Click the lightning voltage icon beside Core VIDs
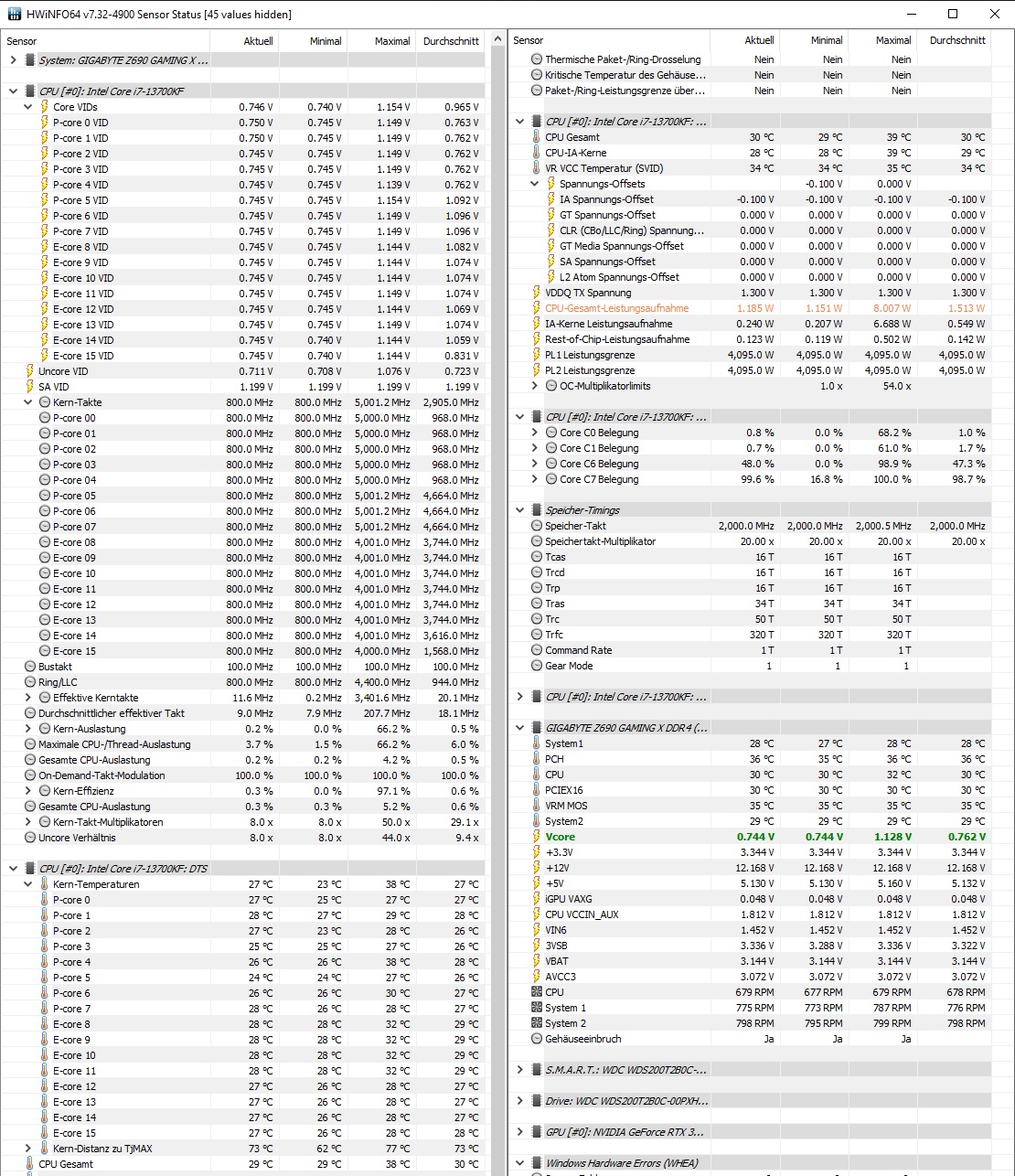This screenshot has height=1176, width=1015. [44, 106]
